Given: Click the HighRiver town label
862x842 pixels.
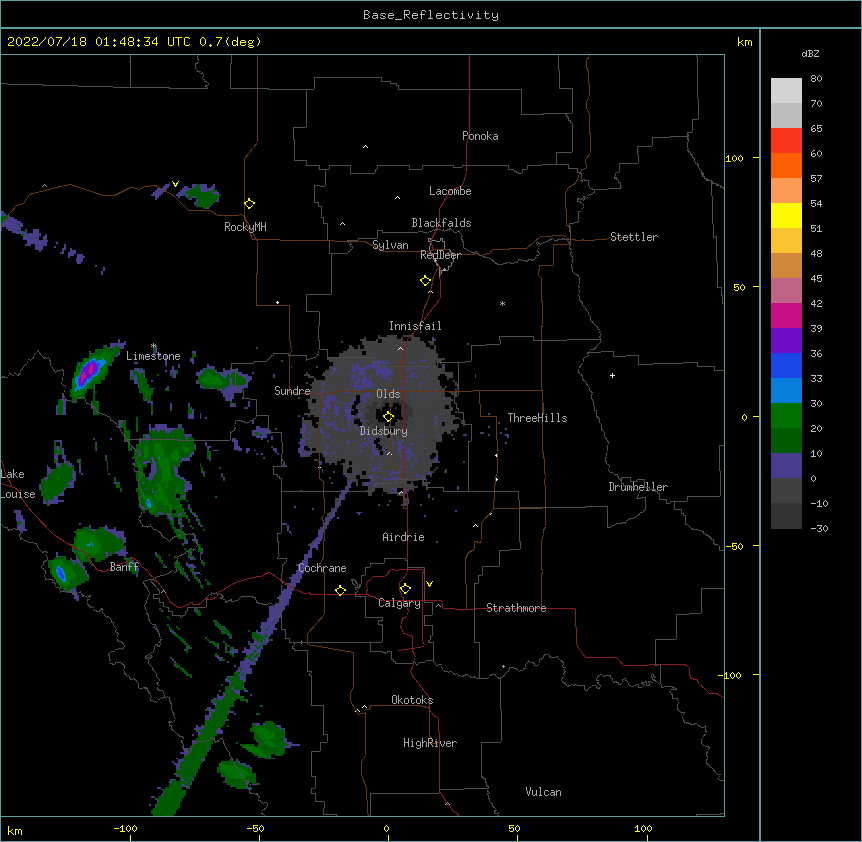Looking at the screenshot, I should [x=430, y=743].
